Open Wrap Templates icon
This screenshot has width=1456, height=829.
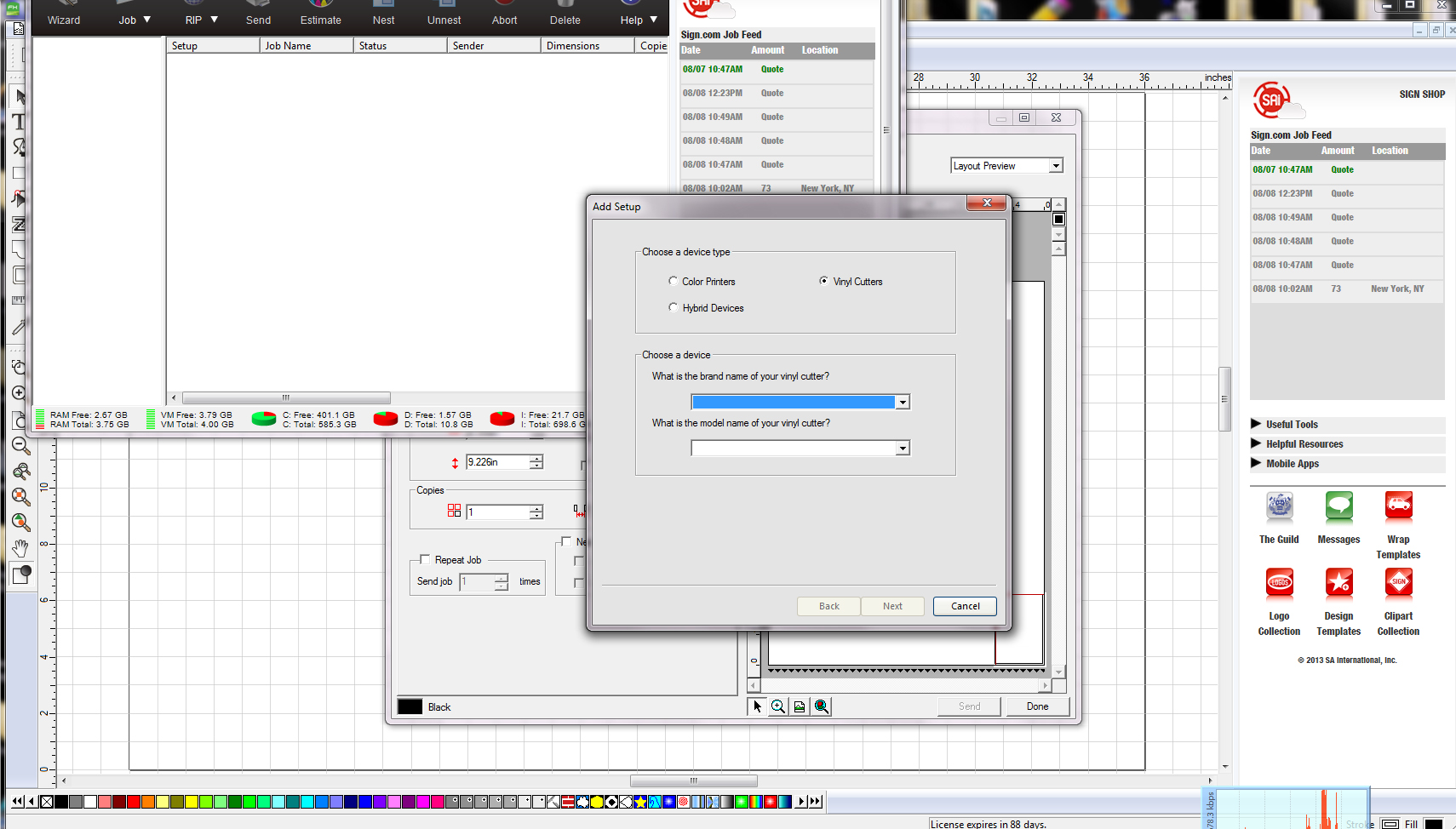1398,506
